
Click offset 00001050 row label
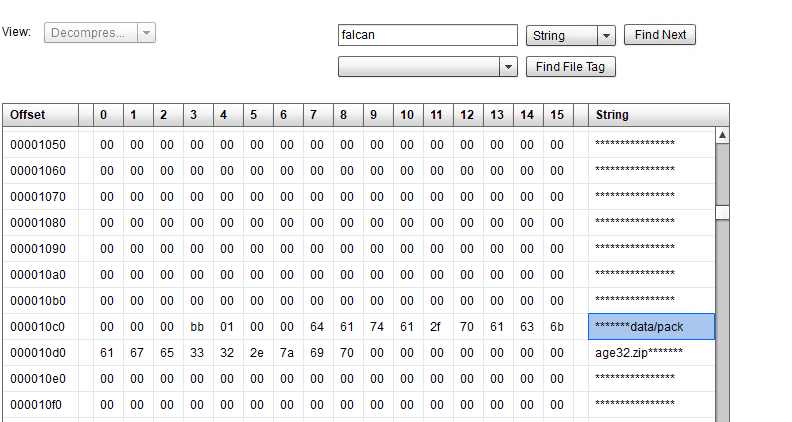click(40, 144)
